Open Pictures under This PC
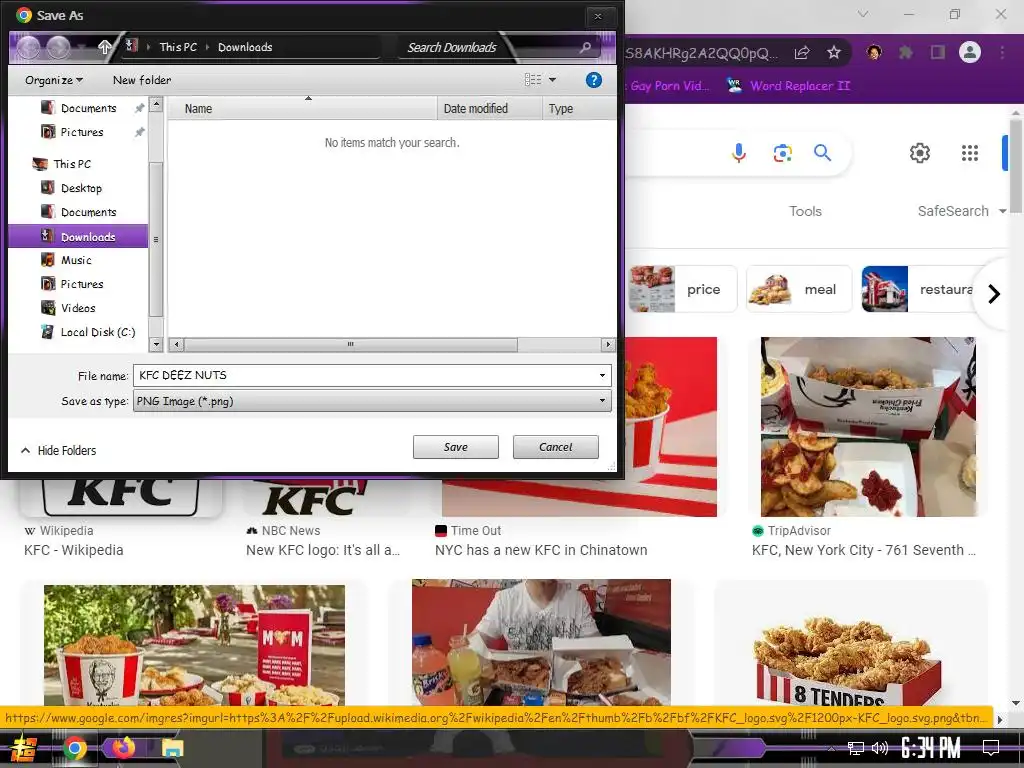Screen dimensions: 1024x768 tap(82, 284)
